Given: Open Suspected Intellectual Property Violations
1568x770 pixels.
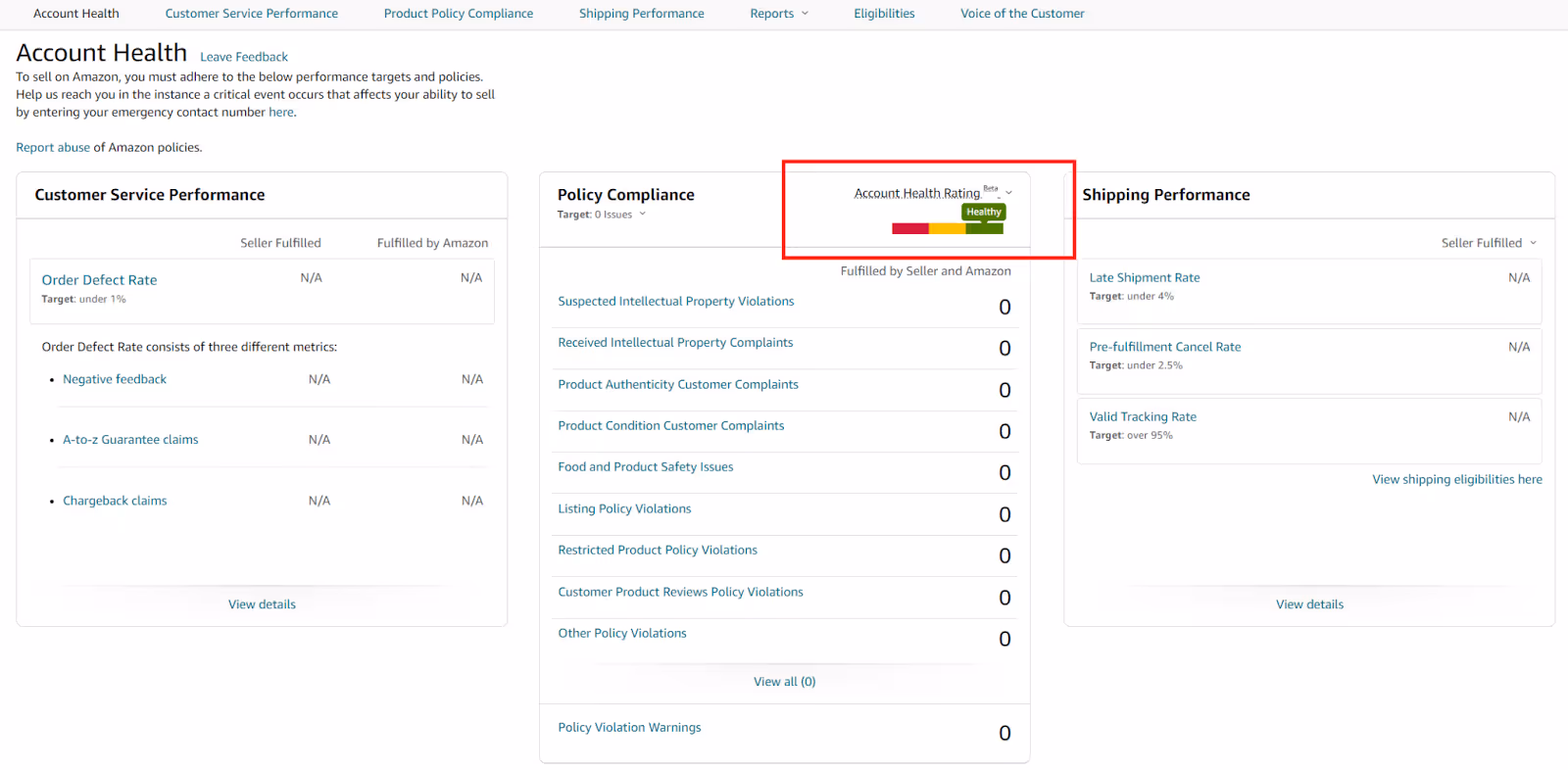Looking at the screenshot, I should pyautogui.click(x=676, y=302).
